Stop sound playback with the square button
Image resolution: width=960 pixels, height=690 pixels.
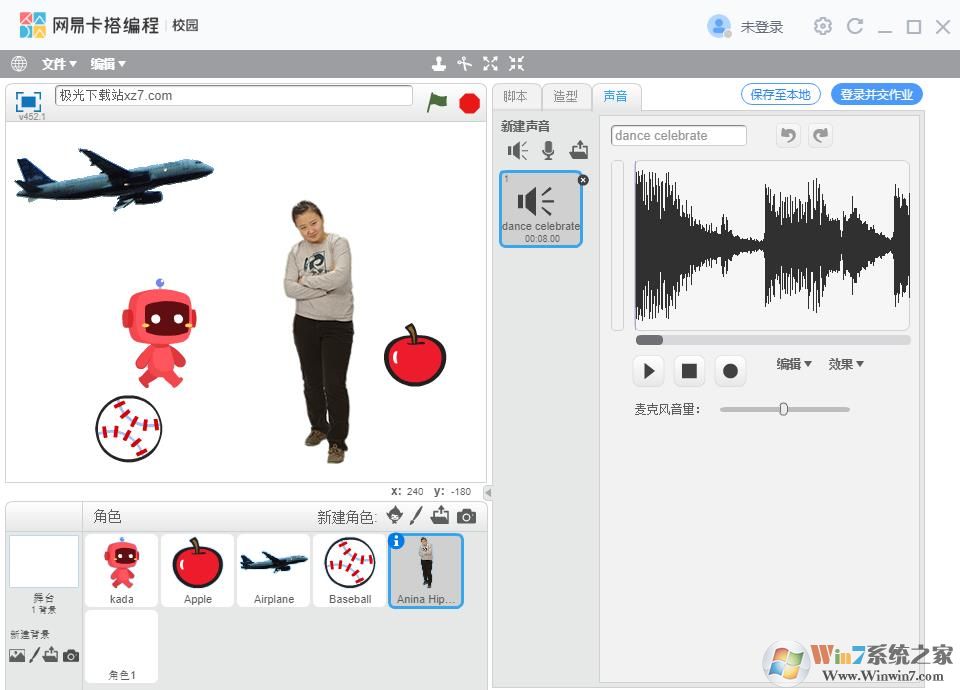click(x=689, y=370)
